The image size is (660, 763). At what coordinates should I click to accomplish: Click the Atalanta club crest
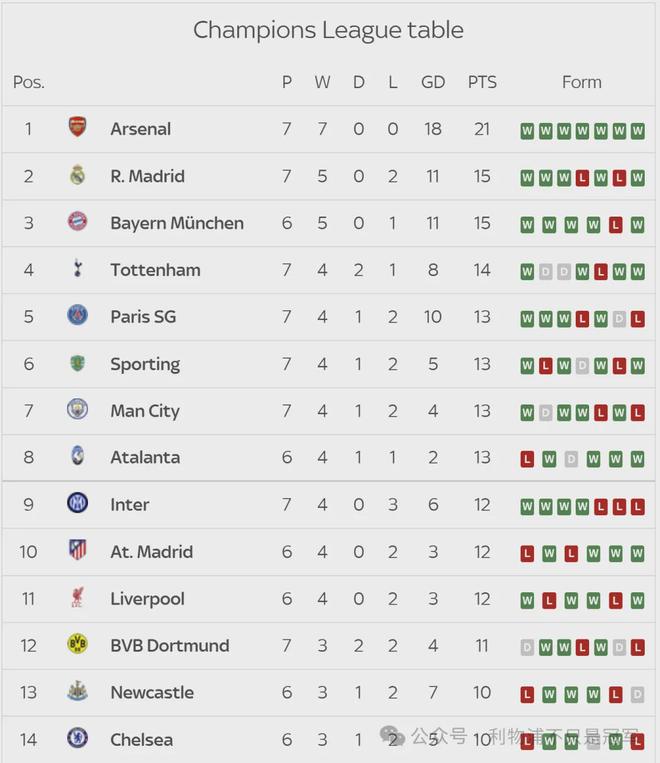pyautogui.click(x=77, y=457)
